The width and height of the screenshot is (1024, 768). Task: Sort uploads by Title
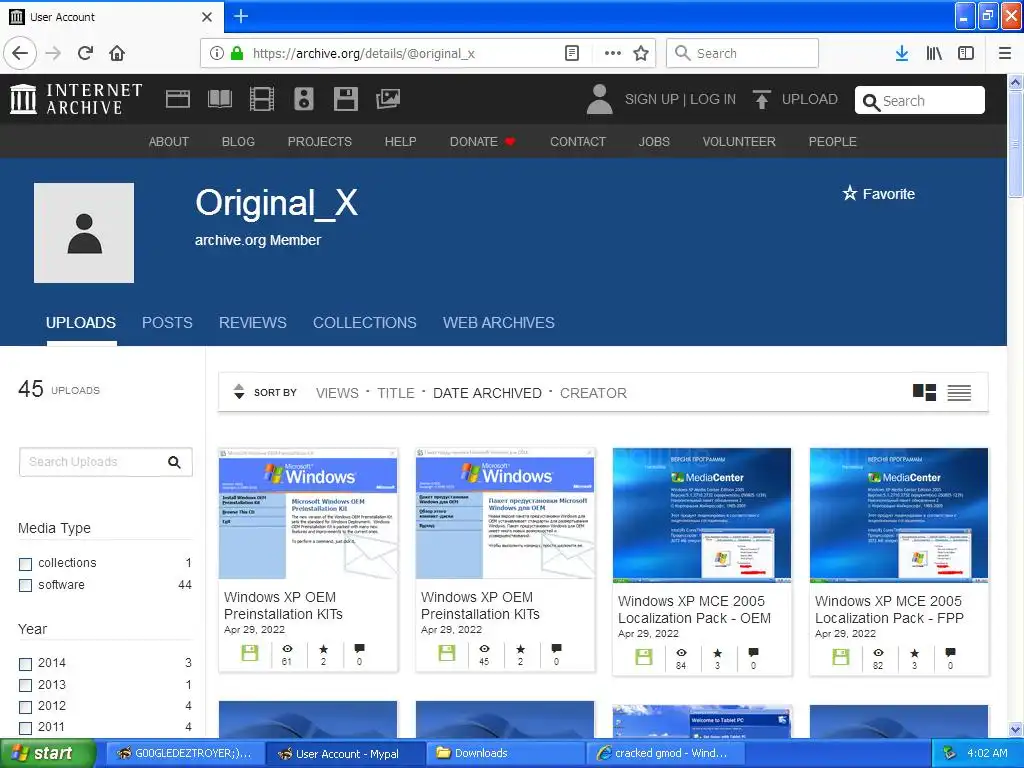point(396,393)
